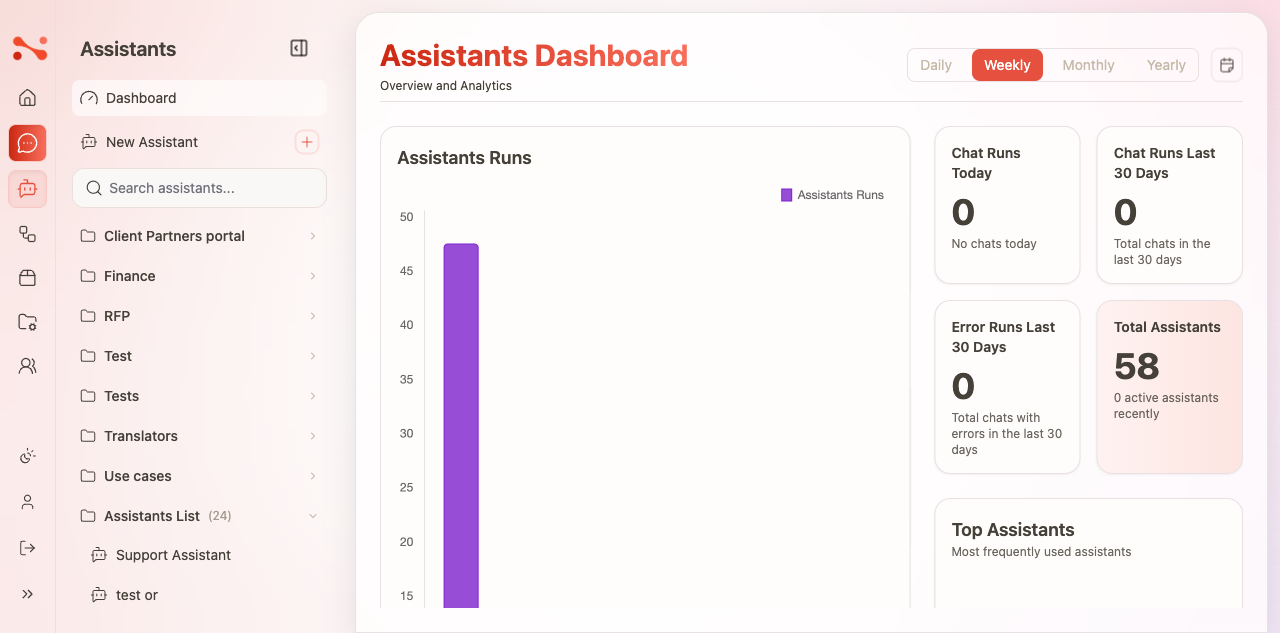Click the app logo in the left rail
Screen dimensions: 1280x633
point(28,48)
